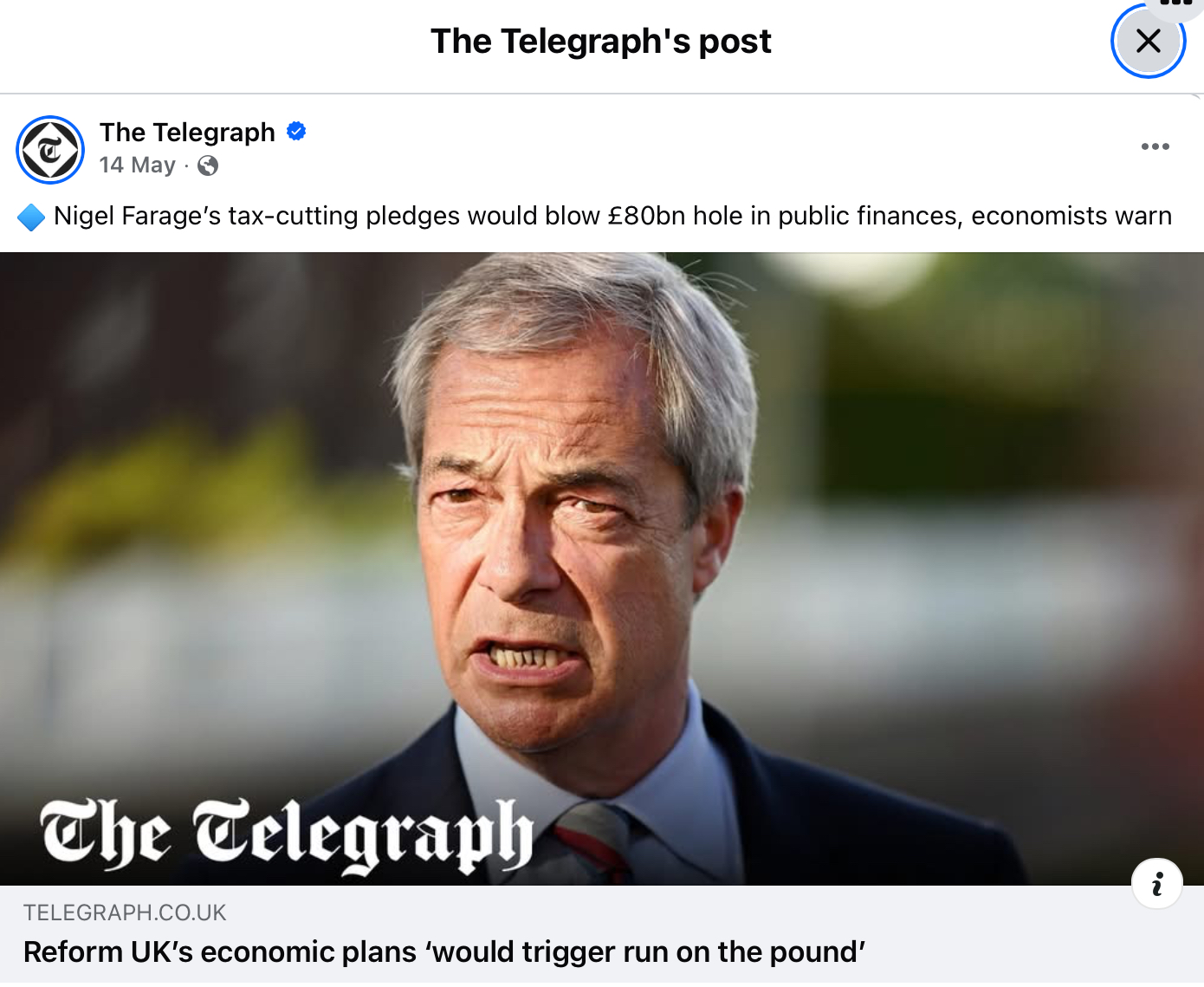Click The Telegraph watermark logo on photo

(x=287, y=835)
